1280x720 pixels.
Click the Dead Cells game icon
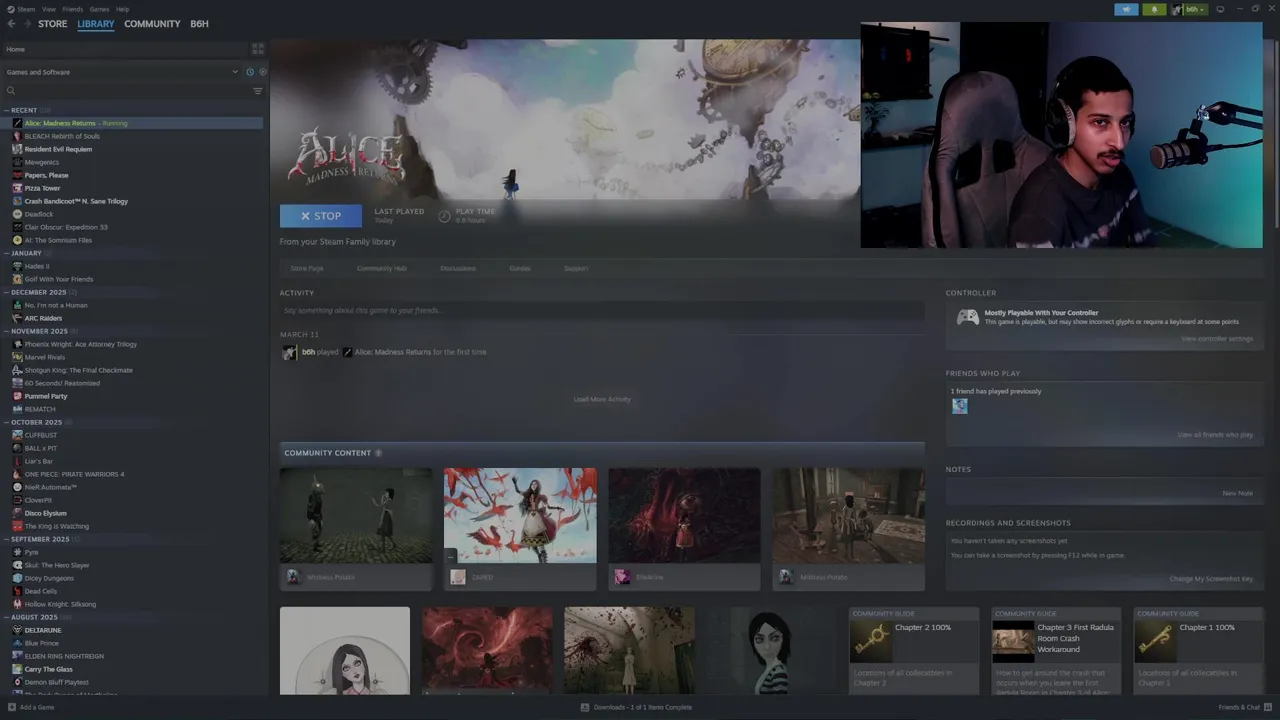17,591
